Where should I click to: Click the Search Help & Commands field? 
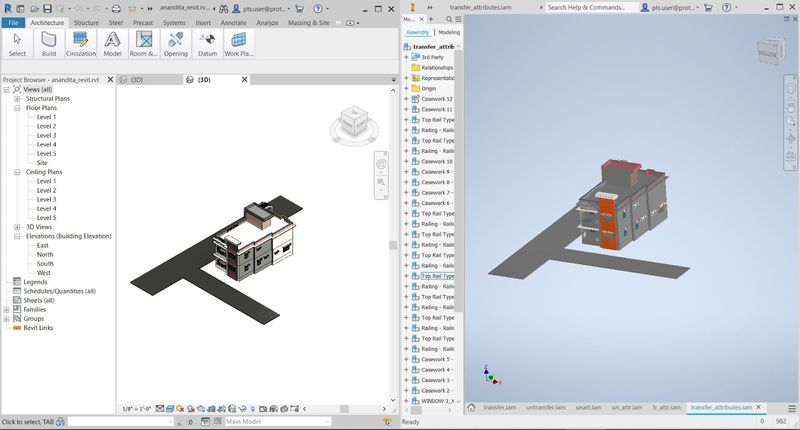(591, 8)
